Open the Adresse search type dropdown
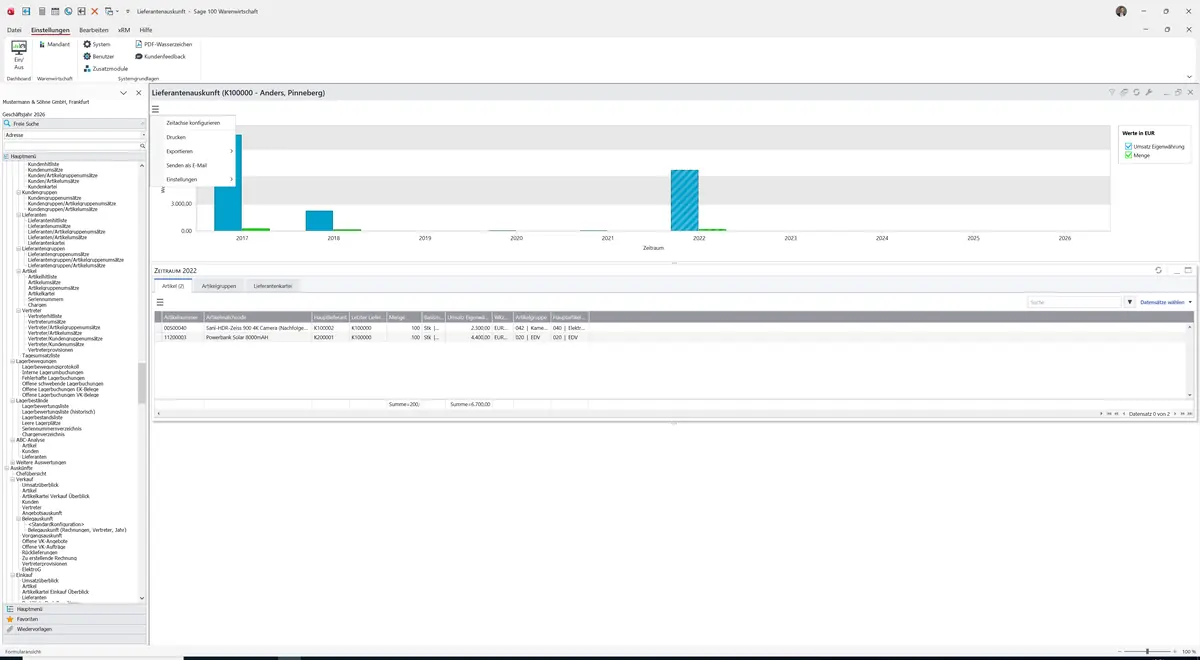Viewport: 1200px width, 660px height. [x=74, y=134]
